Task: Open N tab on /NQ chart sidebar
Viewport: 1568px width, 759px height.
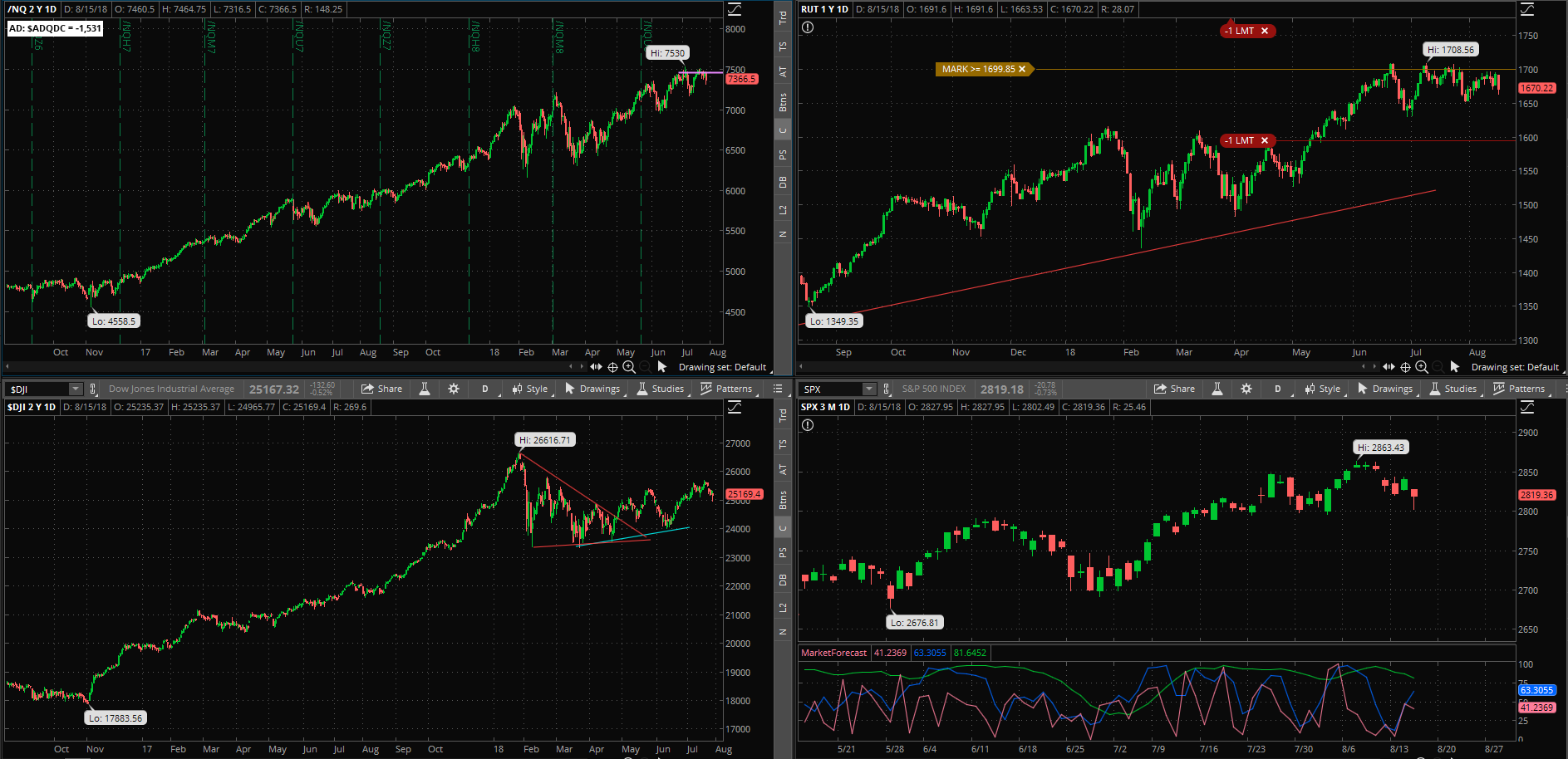Action: point(783,234)
